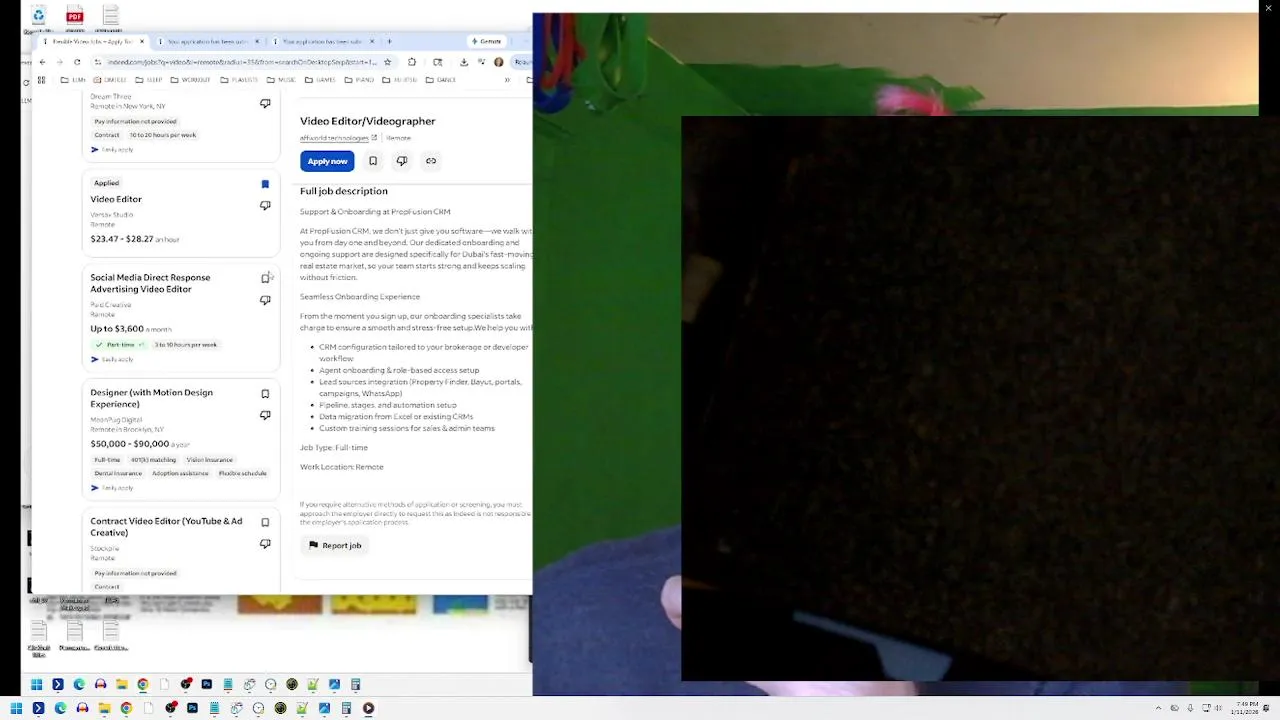Open the Chrome extensions puzzle icon

click(x=411, y=62)
